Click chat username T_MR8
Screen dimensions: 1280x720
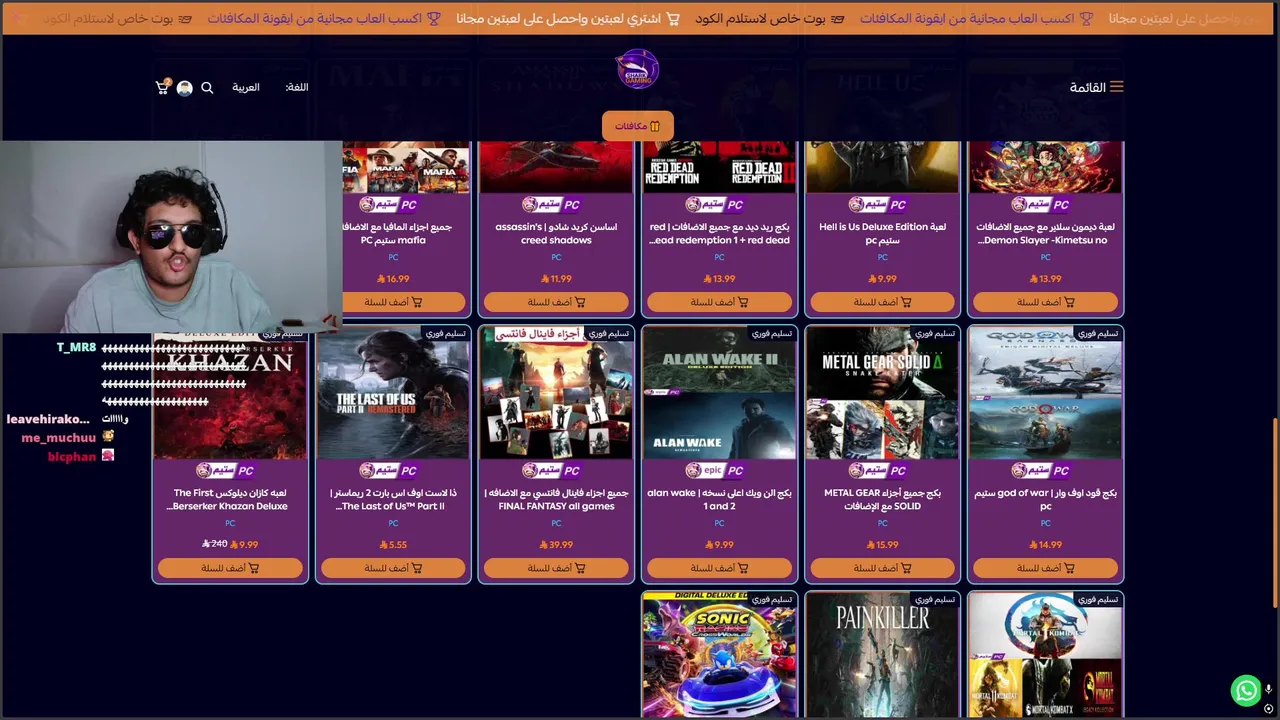coord(76,347)
